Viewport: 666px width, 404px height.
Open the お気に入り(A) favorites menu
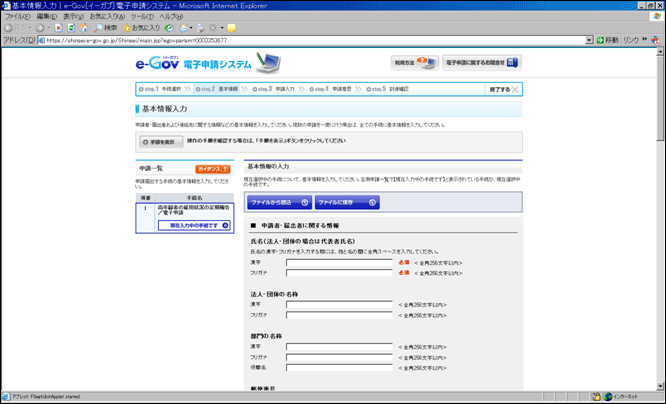[107, 17]
